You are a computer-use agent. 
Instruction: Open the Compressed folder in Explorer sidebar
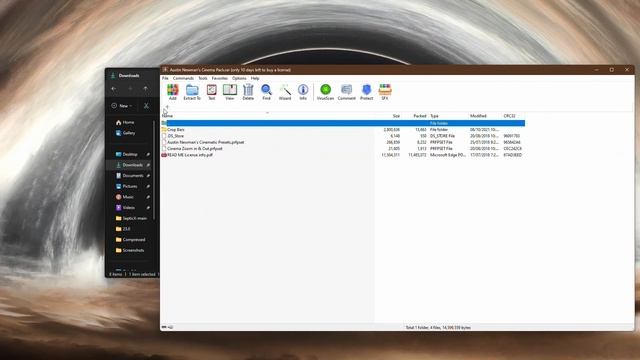(x=130, y=240)
